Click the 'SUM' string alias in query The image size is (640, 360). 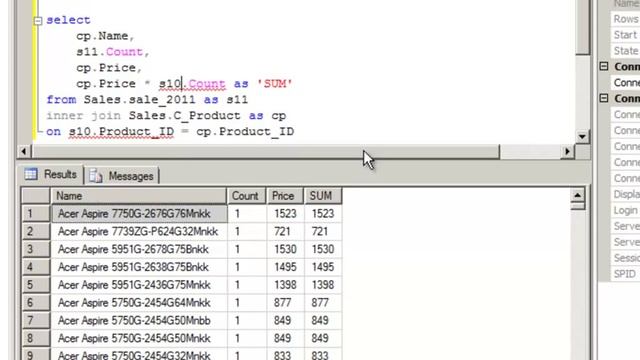275,84
